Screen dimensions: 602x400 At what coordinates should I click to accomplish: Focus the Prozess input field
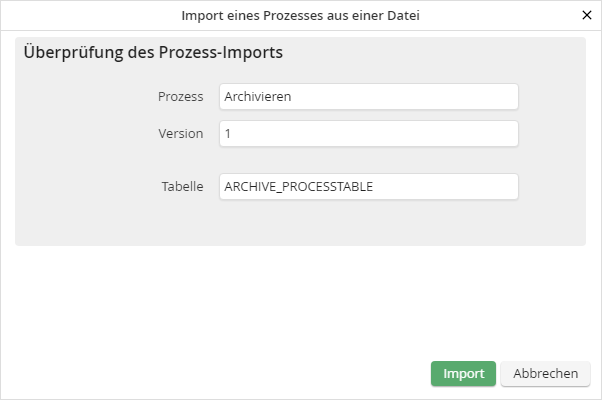coord(368,96)
